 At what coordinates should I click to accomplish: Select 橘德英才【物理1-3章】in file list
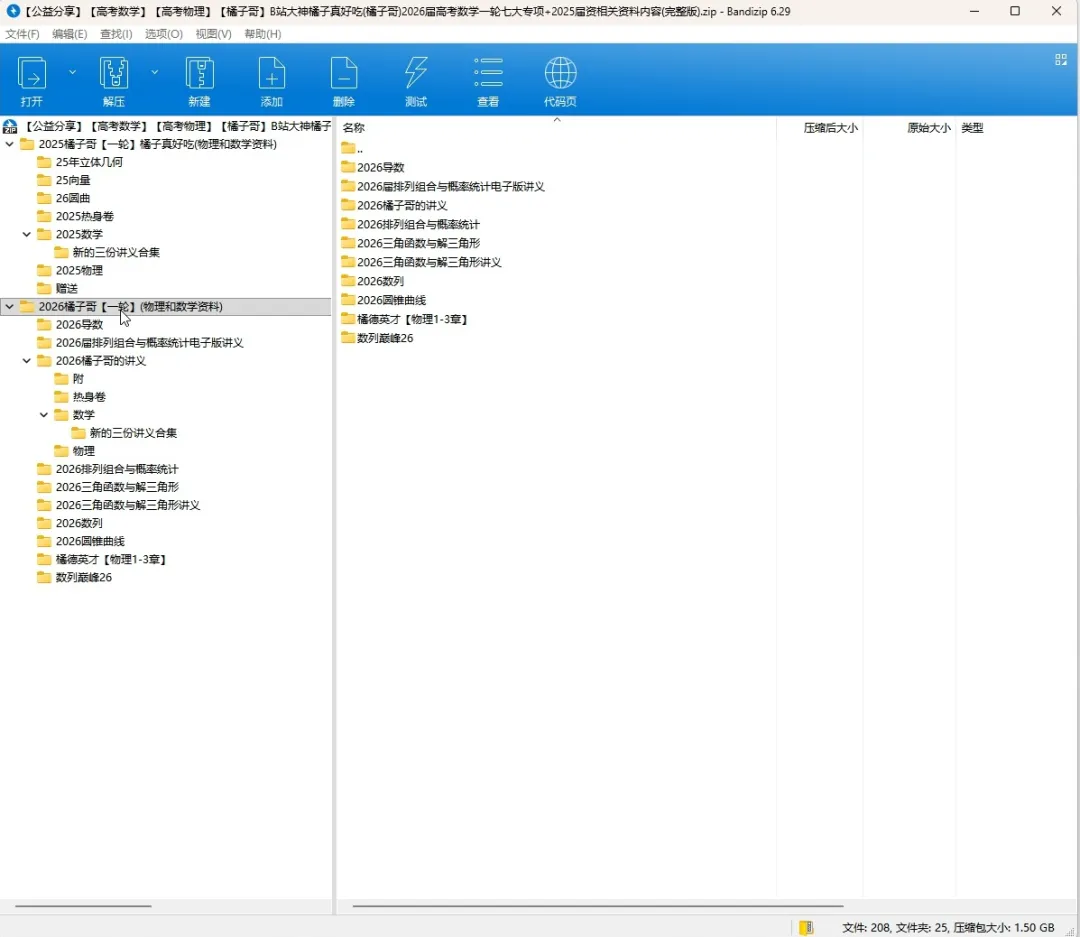pyautogui.click(x=405, y=319)
